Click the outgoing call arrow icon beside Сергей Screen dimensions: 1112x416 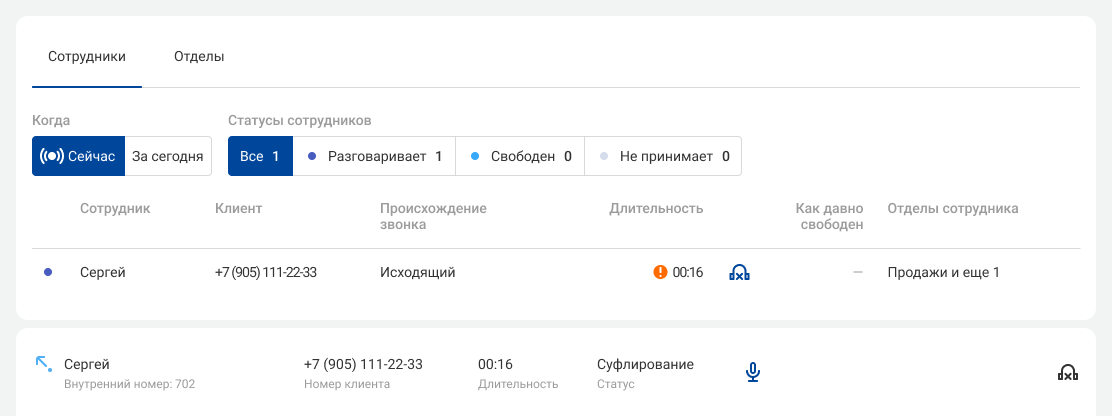click(x=44, y=364)
